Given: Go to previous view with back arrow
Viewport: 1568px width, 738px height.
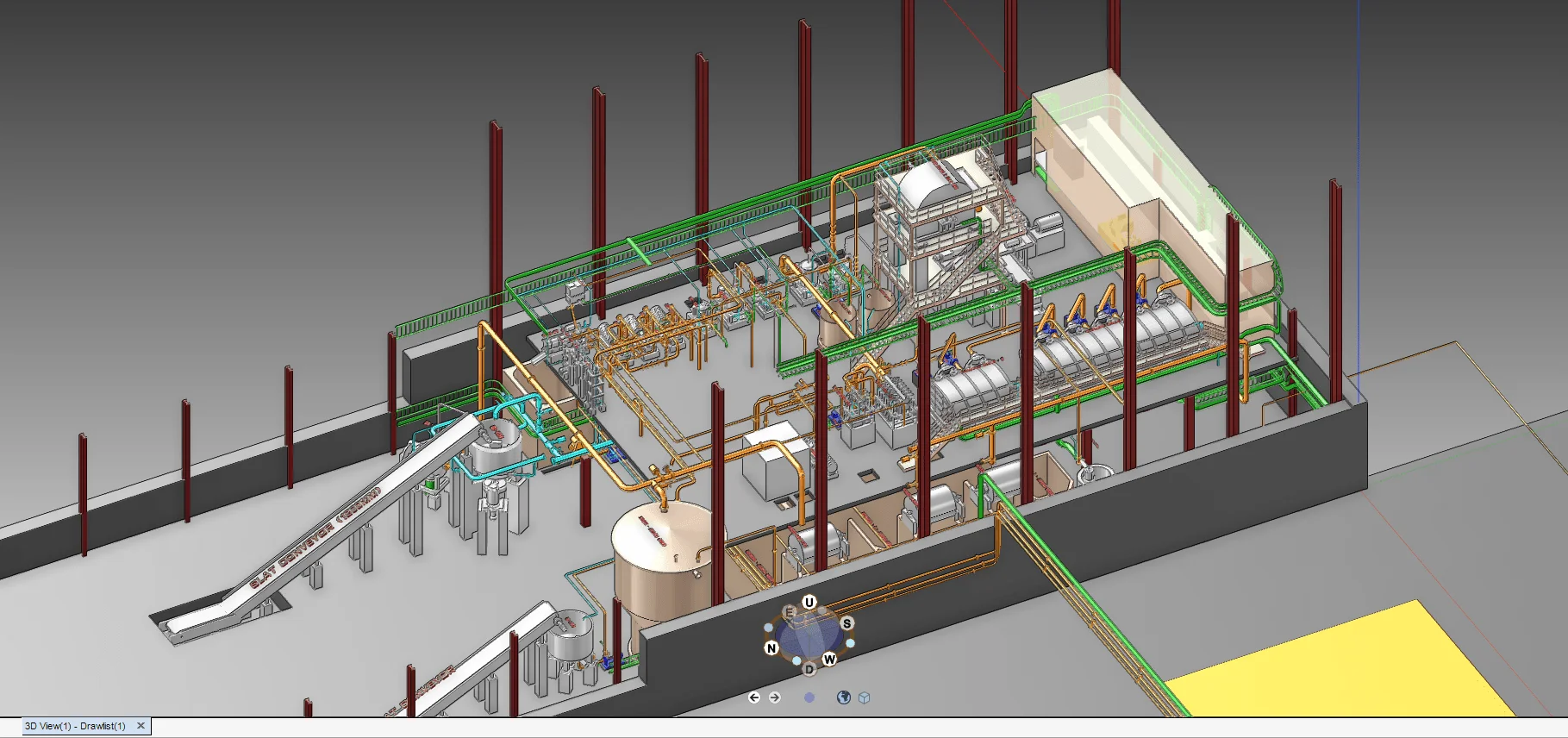Looking at the screenshot, I should pyautogui.click(x=754, y=697).
